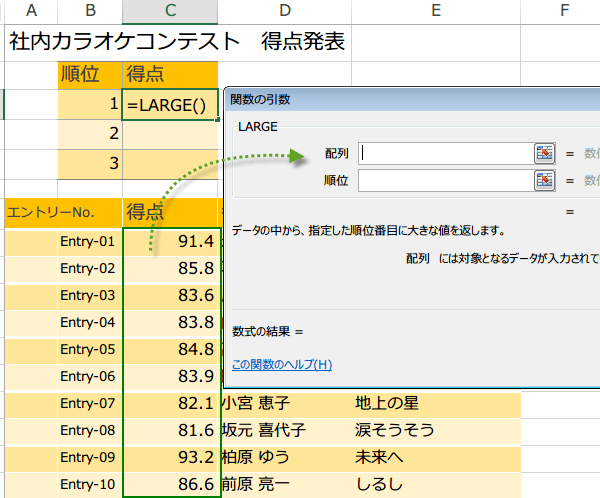This screenshot has width=600, height=498.
Task: Click range selector icon for 配列 field
Action: pos(544,153)
